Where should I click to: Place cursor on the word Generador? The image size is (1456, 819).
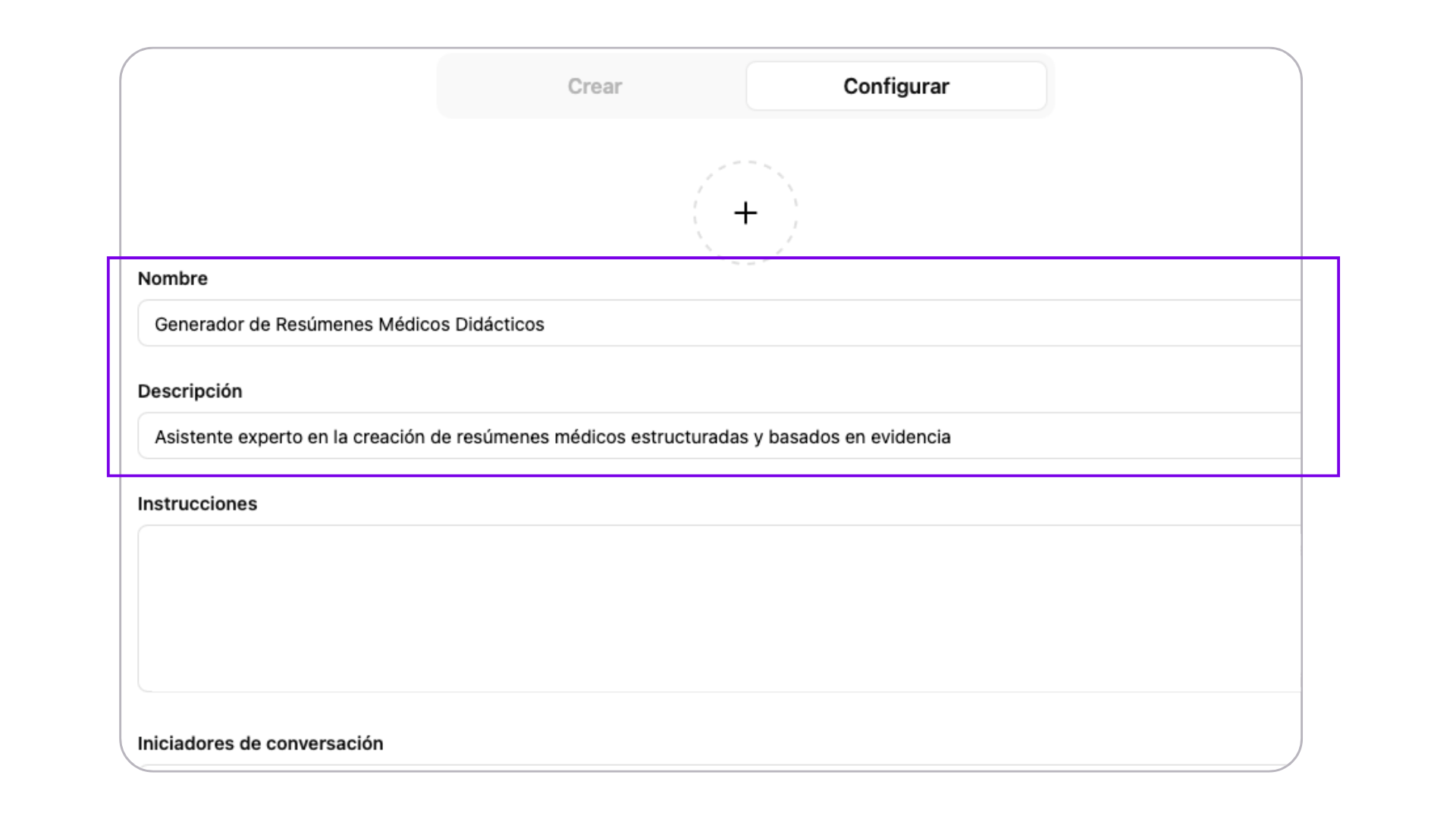click(x=199, y=325)
